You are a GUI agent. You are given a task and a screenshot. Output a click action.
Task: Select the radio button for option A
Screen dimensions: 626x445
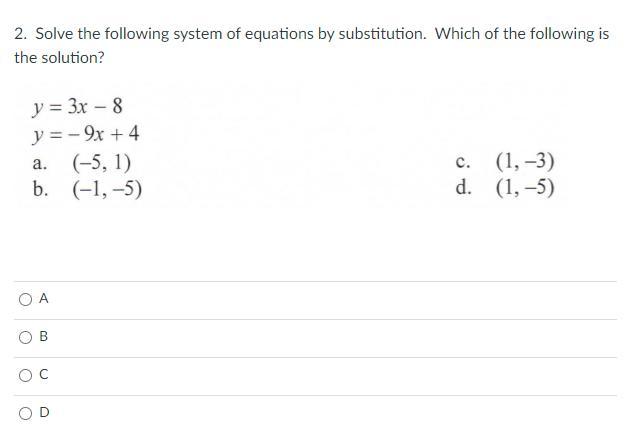pyautogui.click(x=25, y=299)
